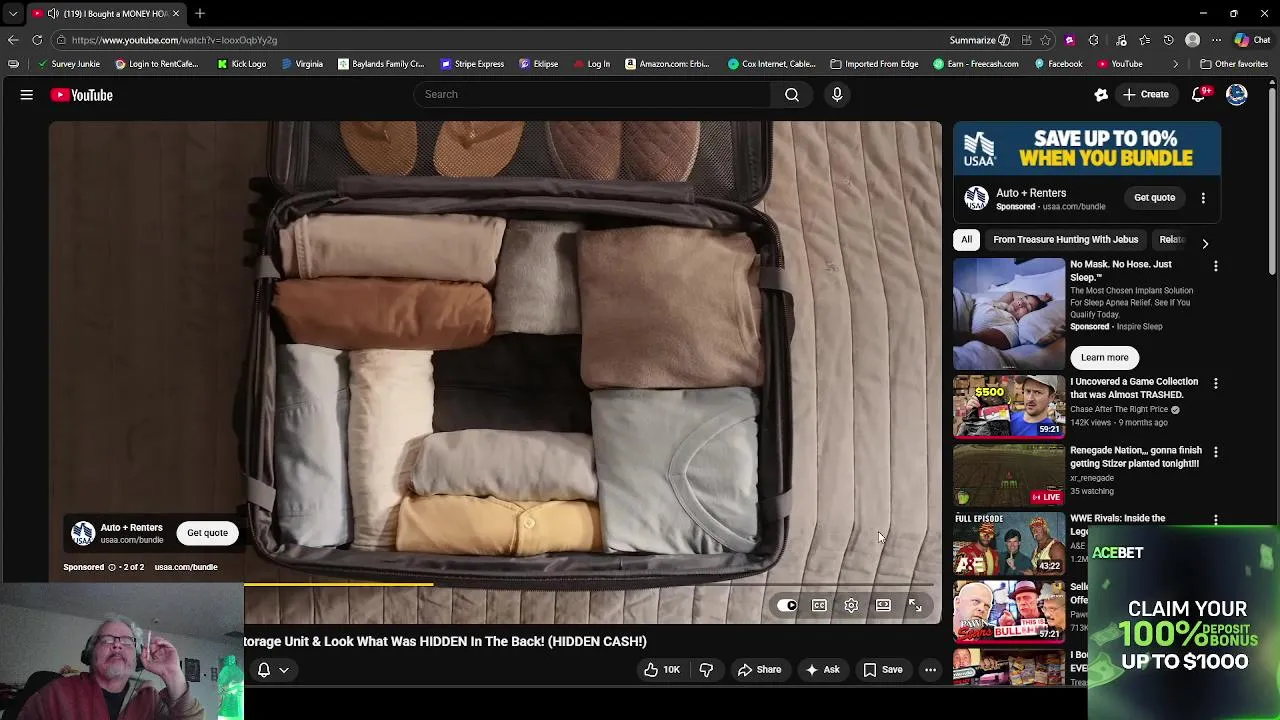Open YouTube notifications bell
This screenshot has height=720, width=1280.
coord(1199,94)
